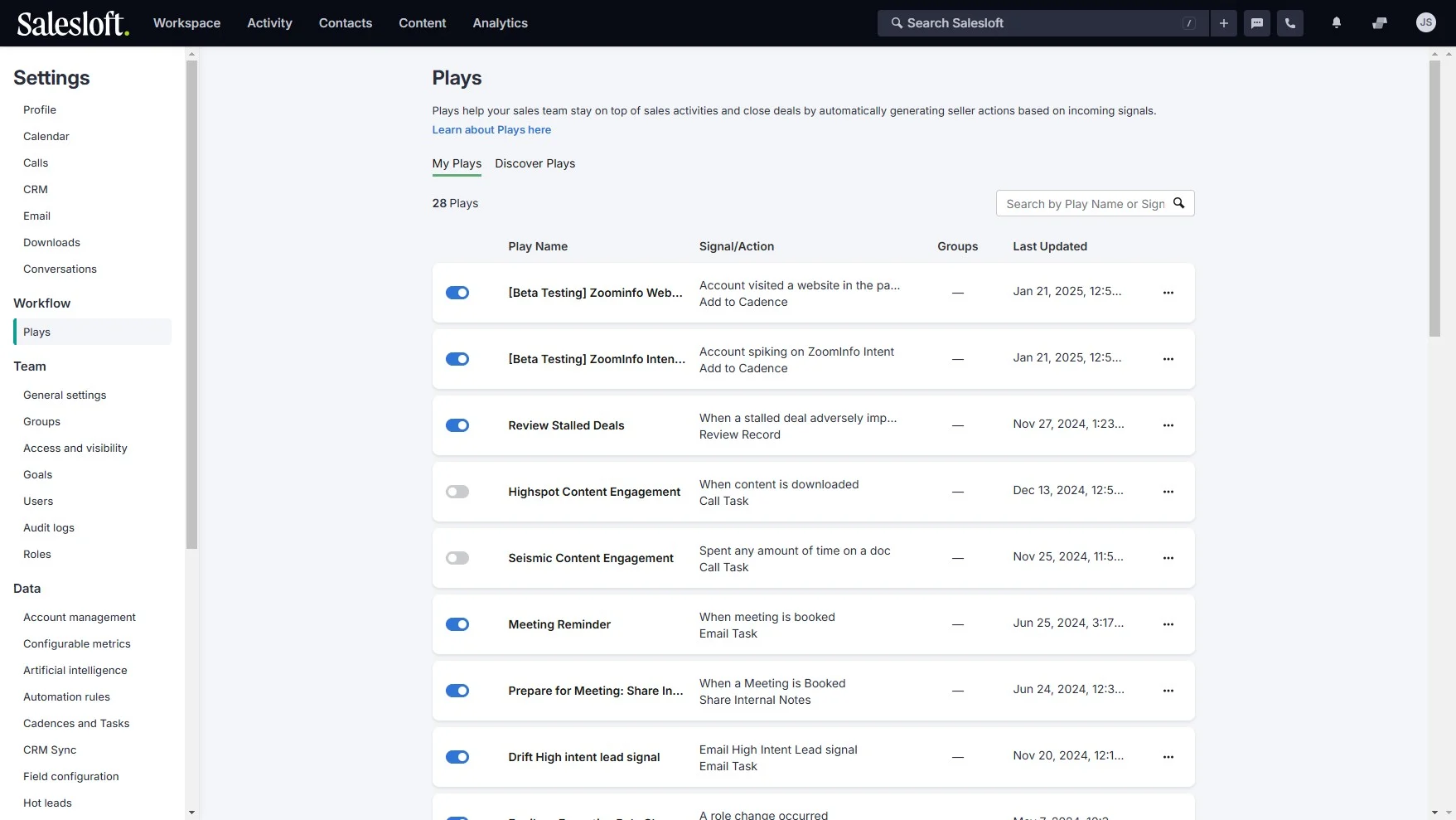Turn off Meeting Reminder play

click(x=457, y=624)
